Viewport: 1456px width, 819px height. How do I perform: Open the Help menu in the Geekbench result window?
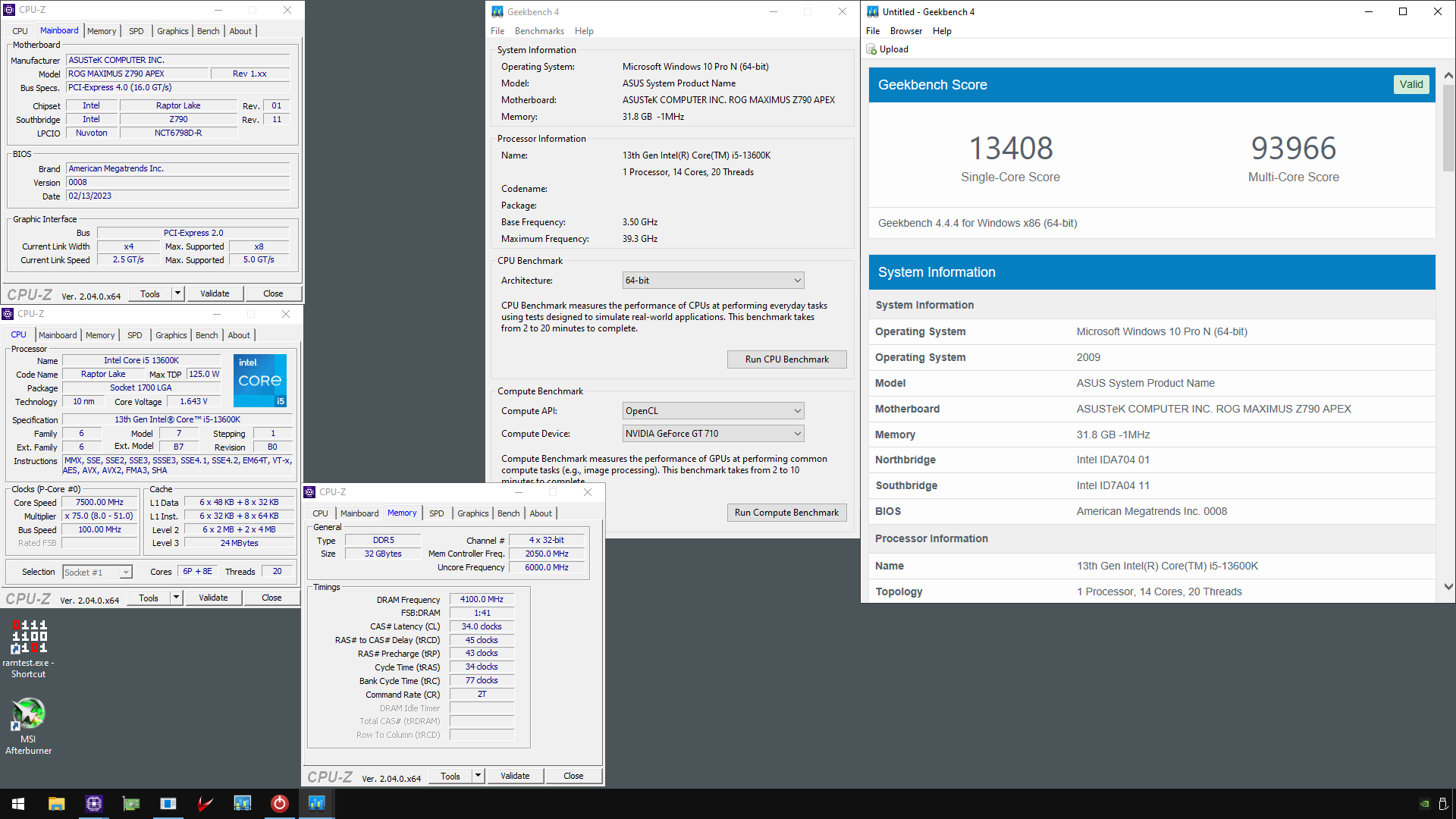point(942,31)
